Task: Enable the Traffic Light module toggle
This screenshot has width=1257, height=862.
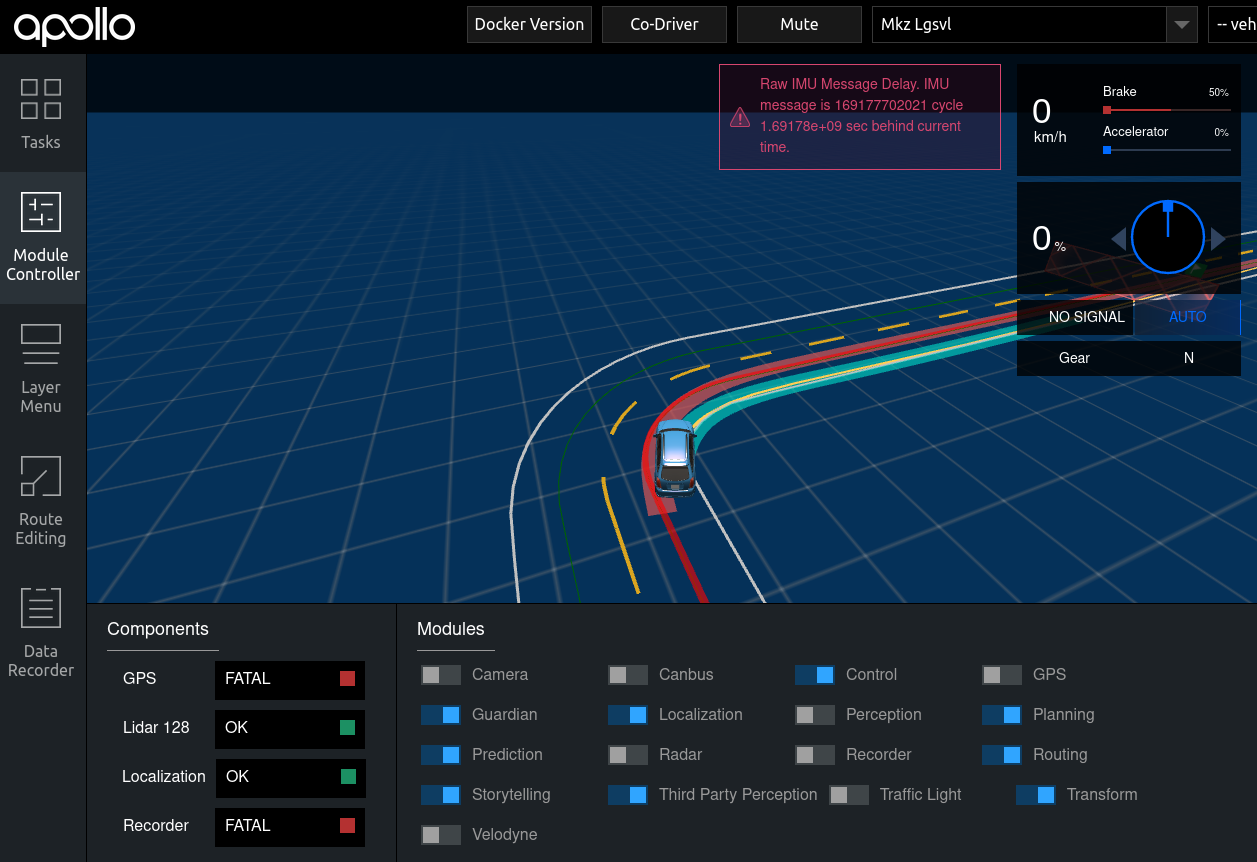Action: pos(849,794)
